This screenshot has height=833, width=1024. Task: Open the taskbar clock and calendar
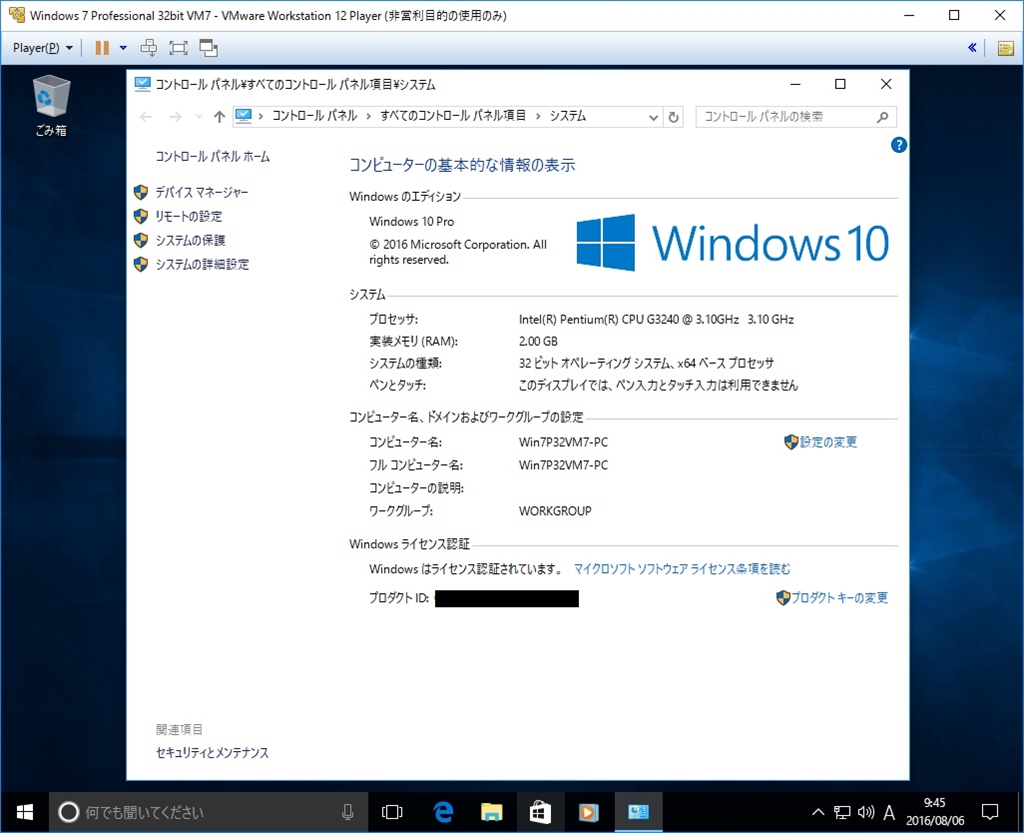point(935,812)
